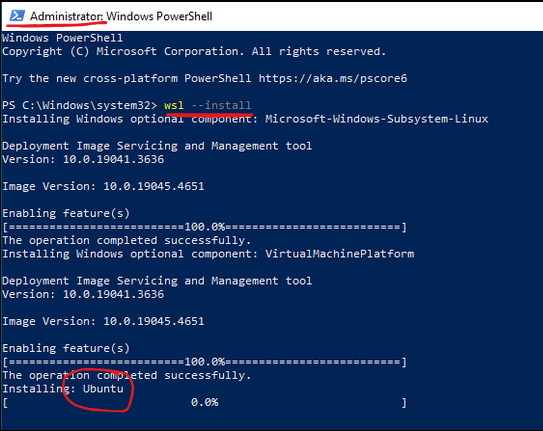Screen dimensions: 543x431
Task: Click the Try the new cross-platform PowerShell text
Action: click(x=127, y=79)
